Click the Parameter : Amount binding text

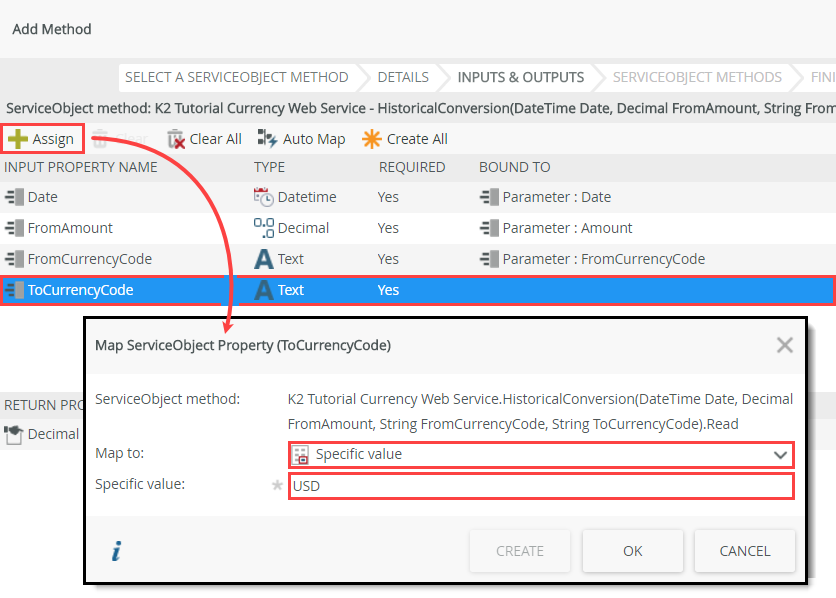tap(567, 228)
